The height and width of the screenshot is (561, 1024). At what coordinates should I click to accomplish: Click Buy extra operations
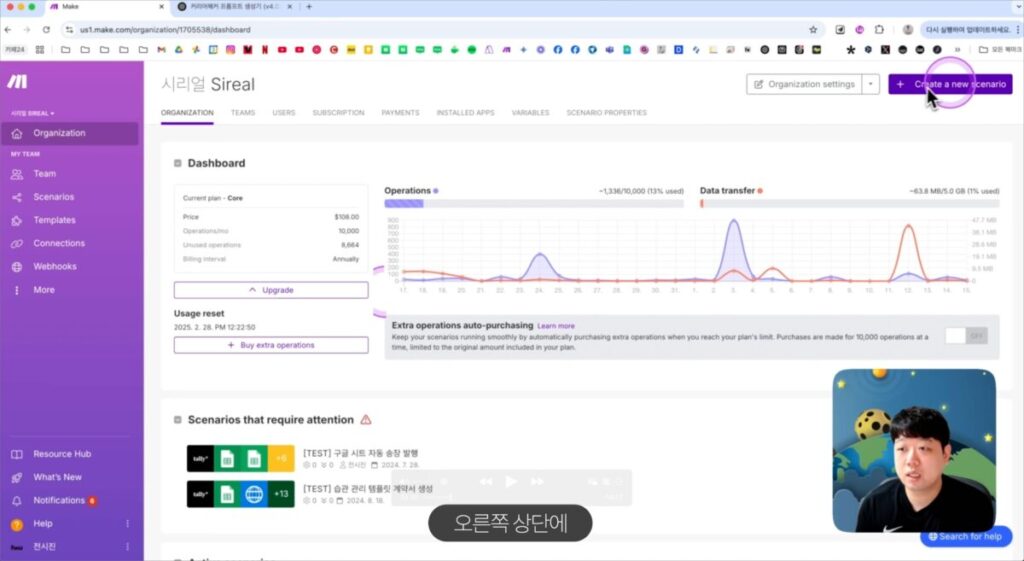coord(271,345)
